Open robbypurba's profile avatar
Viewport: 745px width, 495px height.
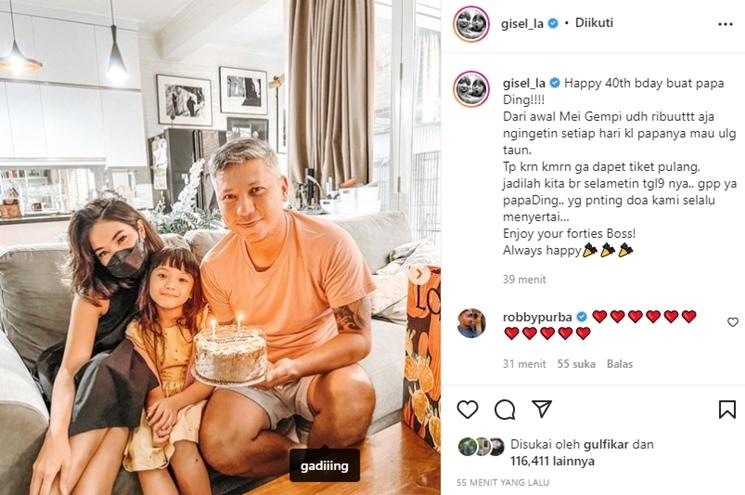click(471, 323)
